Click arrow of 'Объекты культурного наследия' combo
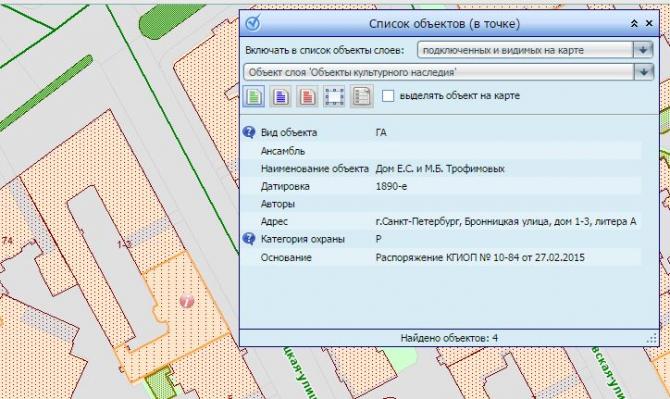Screen dimensions: 670x399 [644, 72]
